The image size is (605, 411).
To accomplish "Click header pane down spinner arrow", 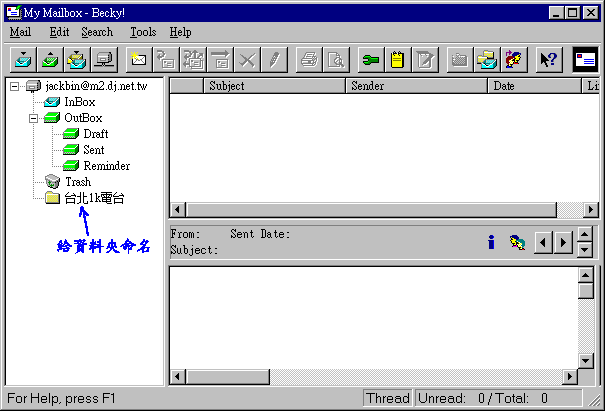I will (585, 250).
